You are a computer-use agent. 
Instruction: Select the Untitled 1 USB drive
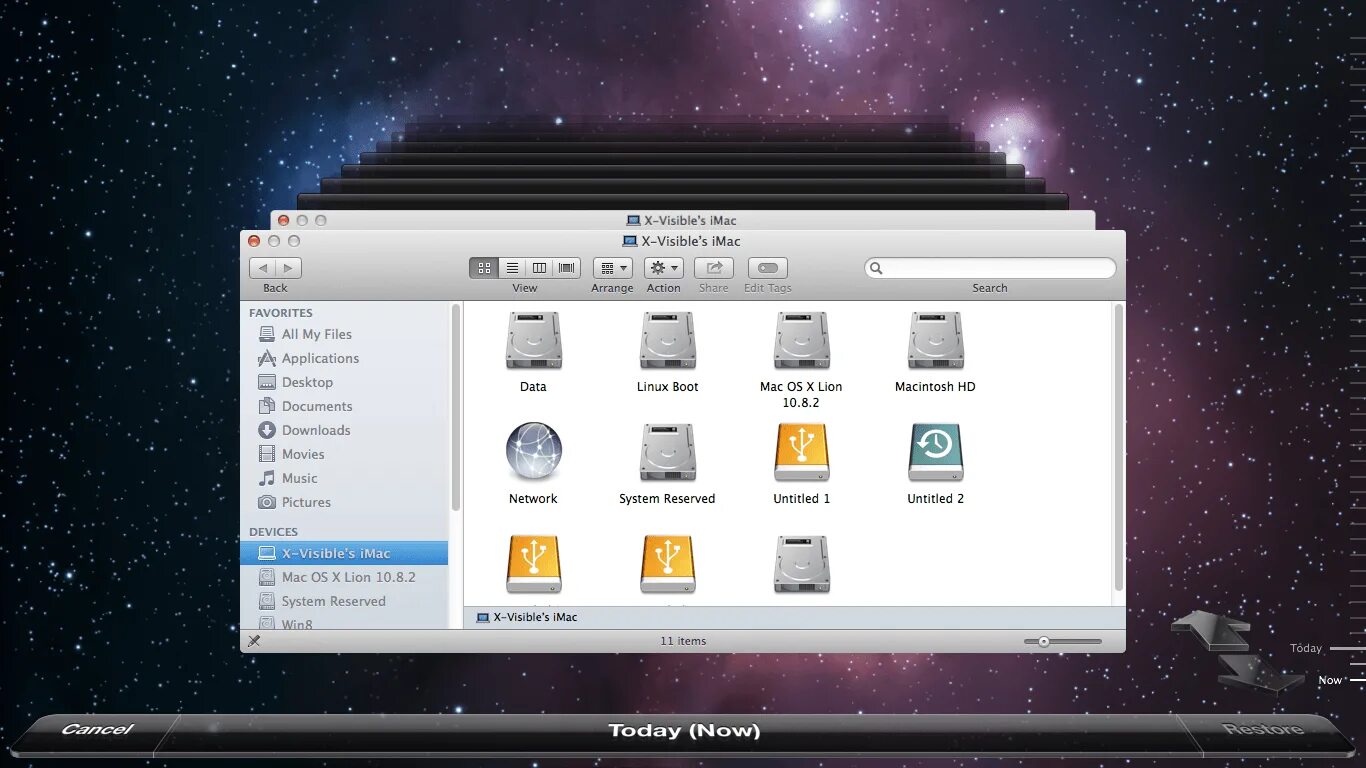(802, 452)
